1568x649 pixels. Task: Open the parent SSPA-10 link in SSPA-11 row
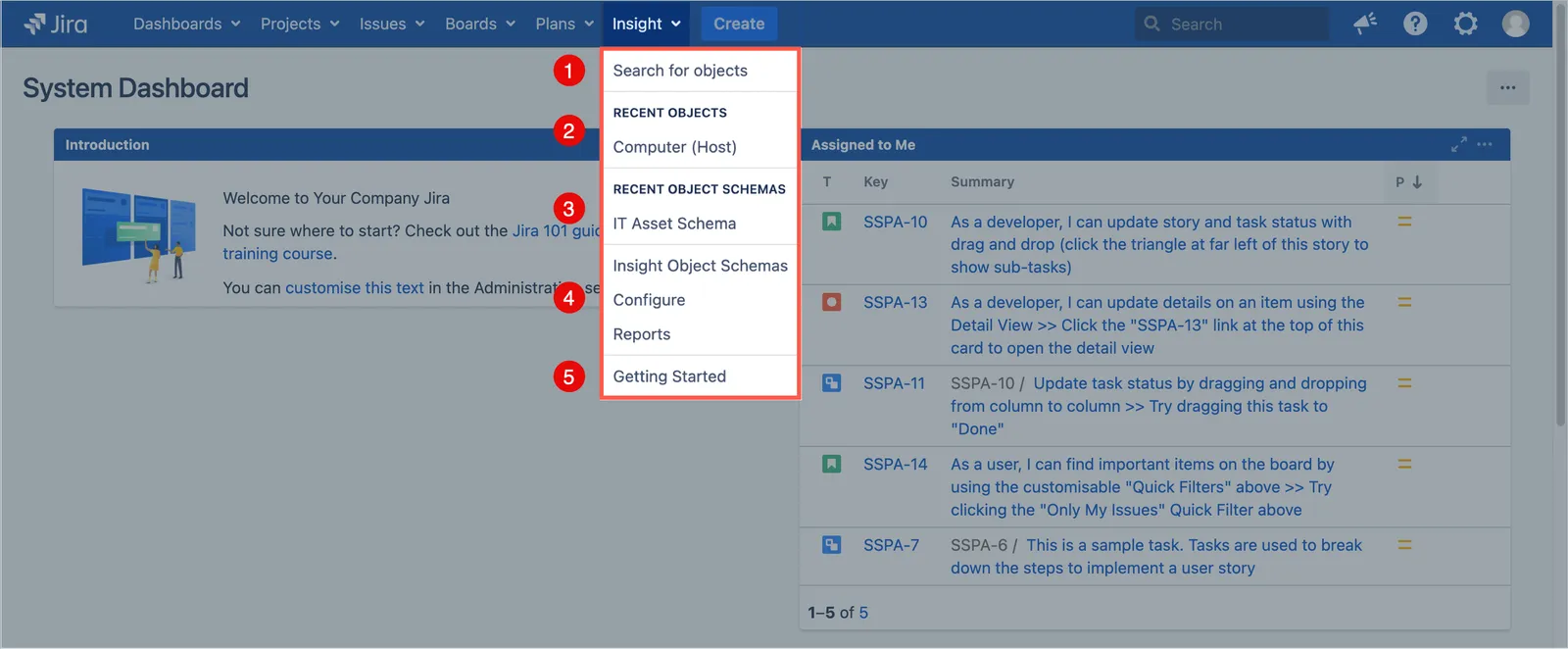(982, 383)
